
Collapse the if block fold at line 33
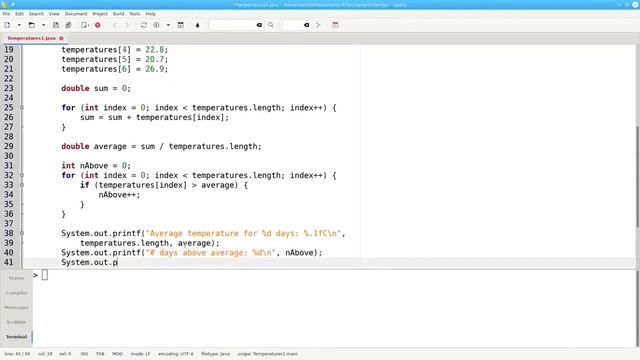coord(22,185)
